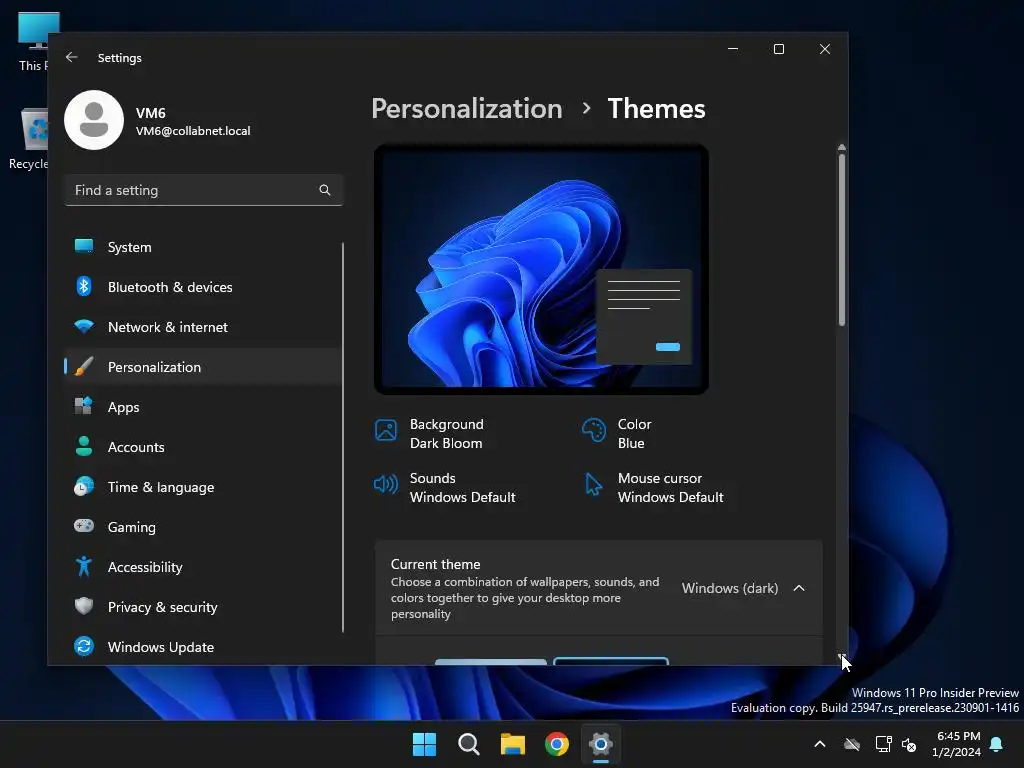Select the Recycle Bin desktop icon
This screenshot has height=768, width=1024.
tap(28, 139)
